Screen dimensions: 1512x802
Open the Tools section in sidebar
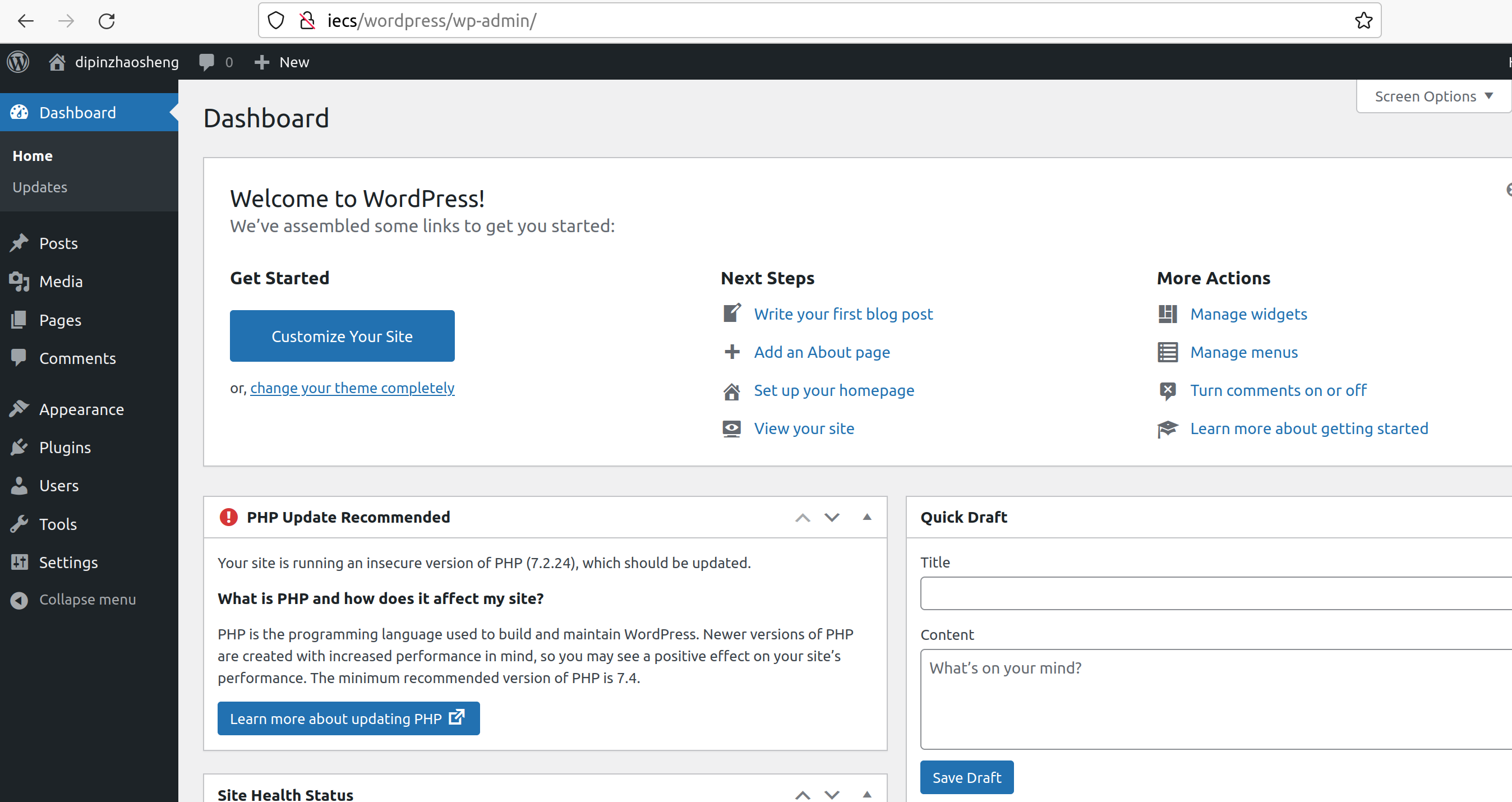point(58,524)
